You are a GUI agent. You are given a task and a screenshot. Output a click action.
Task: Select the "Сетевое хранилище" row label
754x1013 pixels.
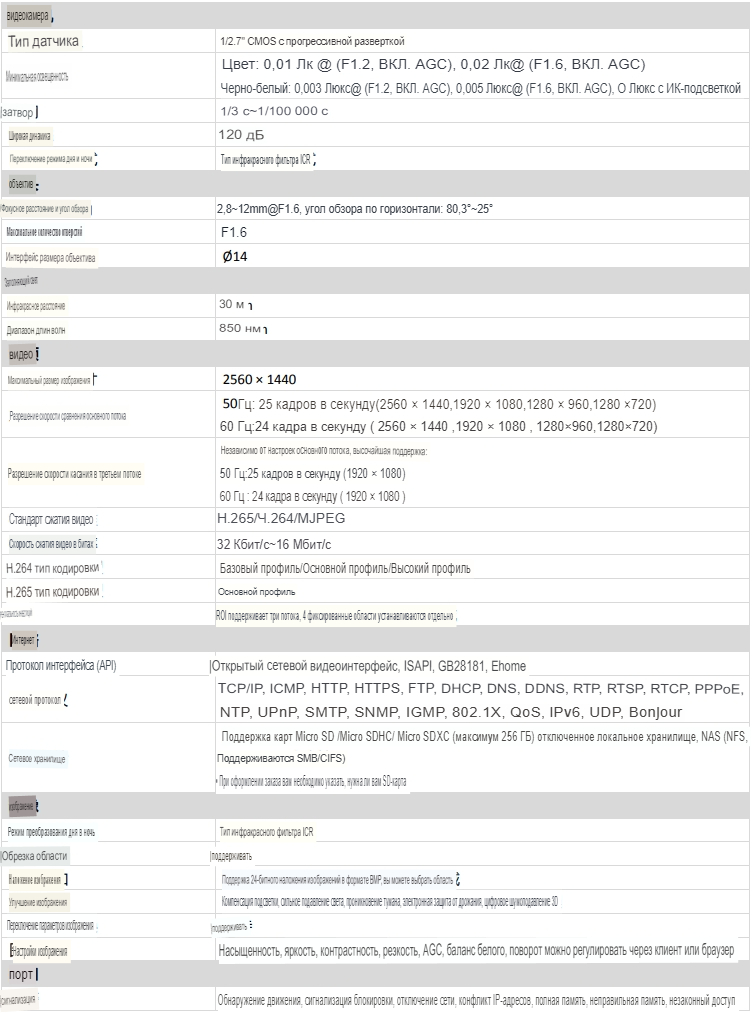pos(37,759)
